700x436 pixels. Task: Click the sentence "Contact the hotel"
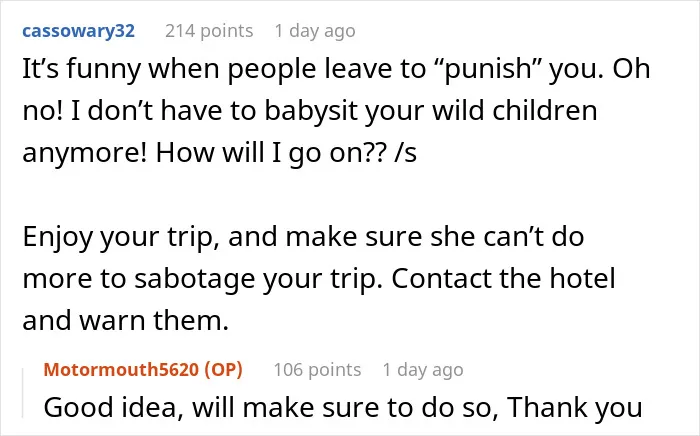[x=504, y=278]
